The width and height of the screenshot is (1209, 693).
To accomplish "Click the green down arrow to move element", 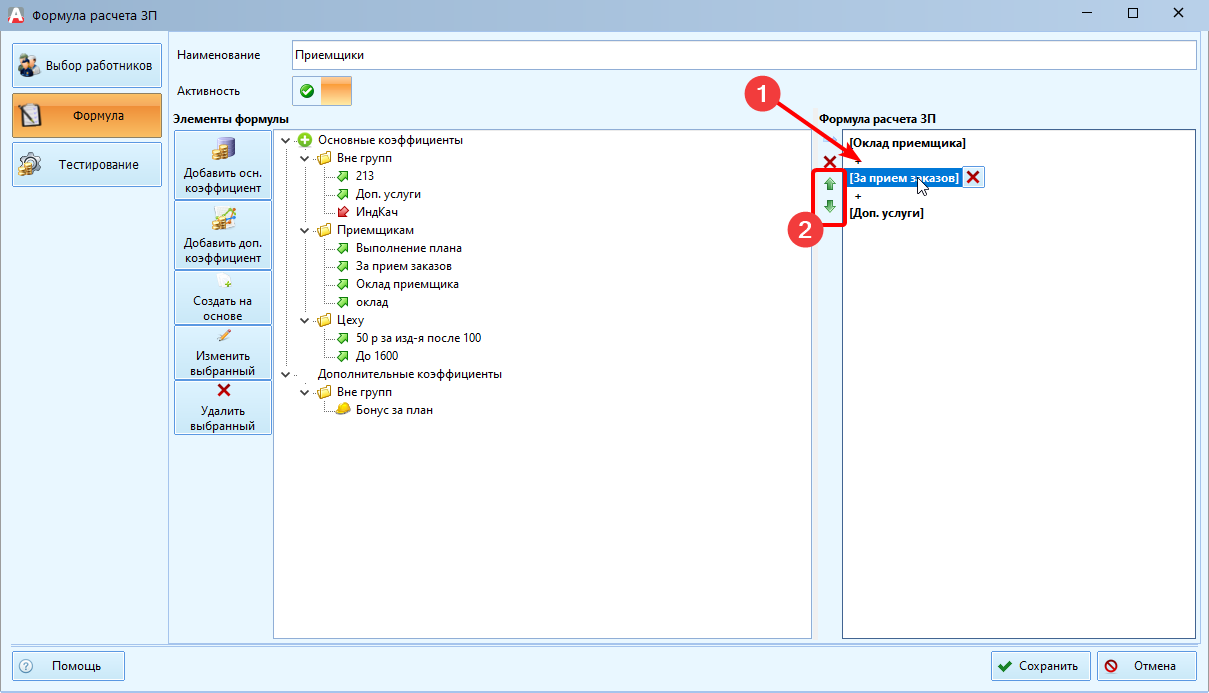I will click(829, 207).
